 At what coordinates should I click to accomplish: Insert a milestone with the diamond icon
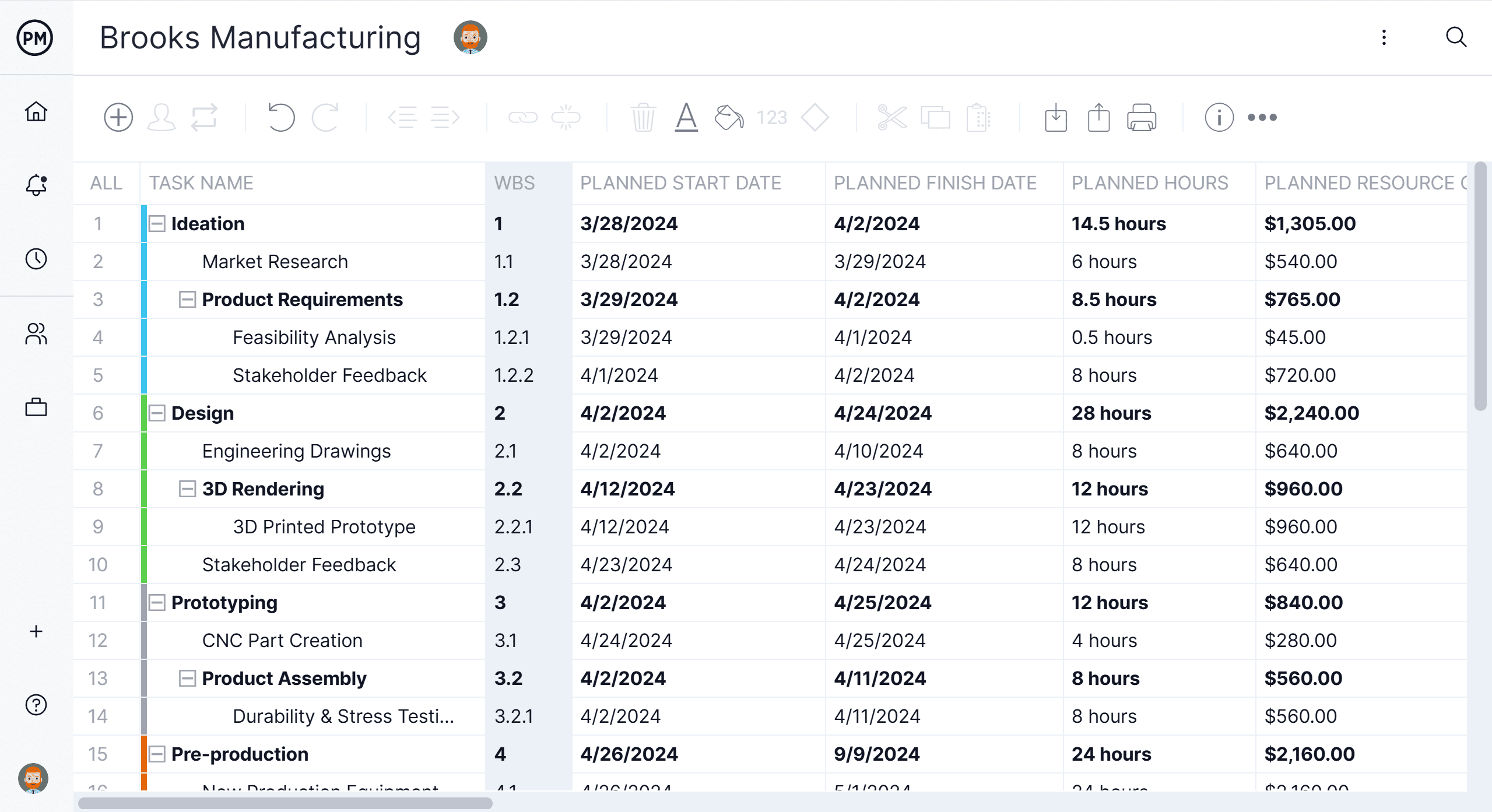point(815,117)
